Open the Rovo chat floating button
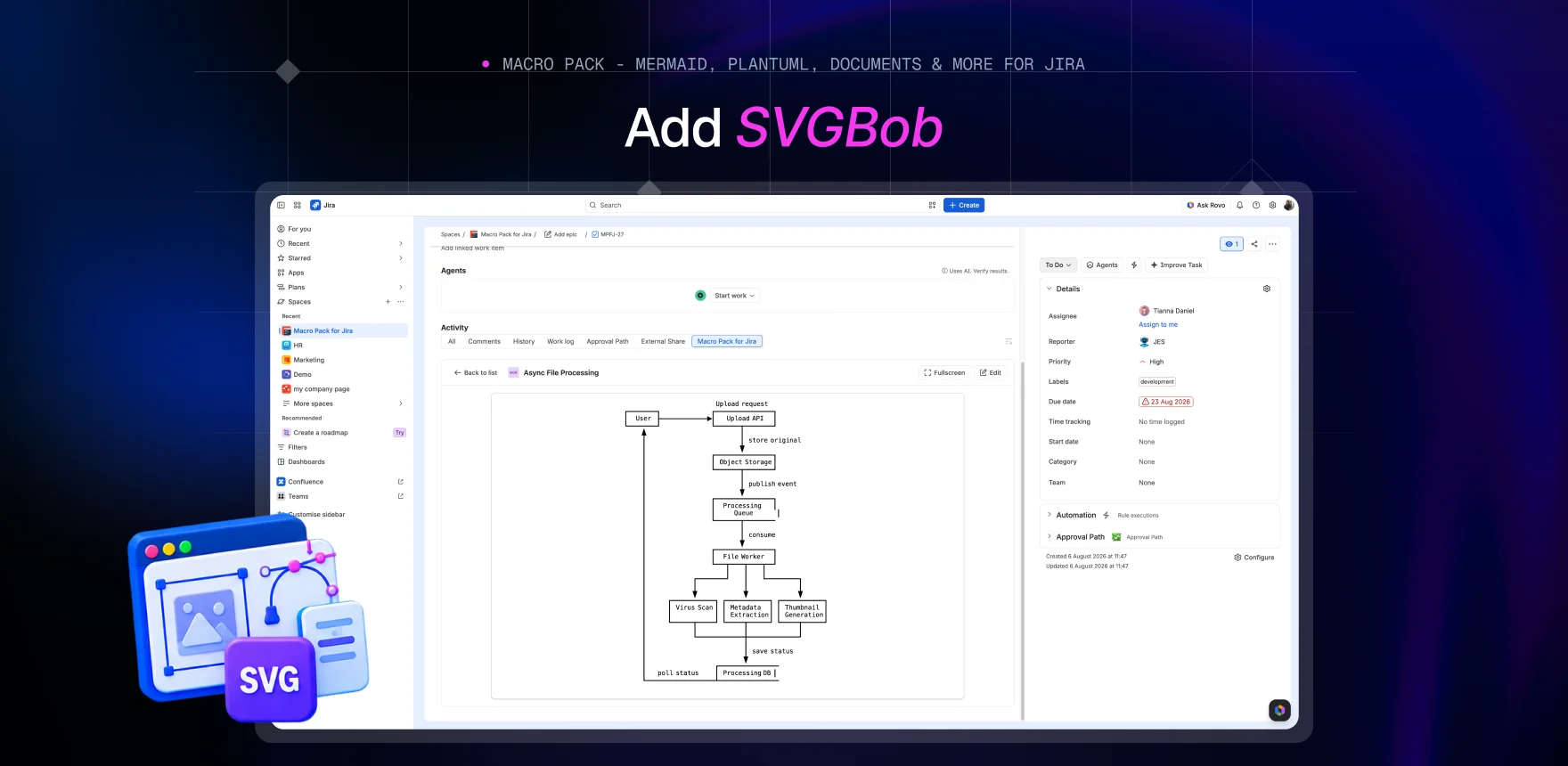Viewport: 1568px width, 766px height. [1279, 710]
